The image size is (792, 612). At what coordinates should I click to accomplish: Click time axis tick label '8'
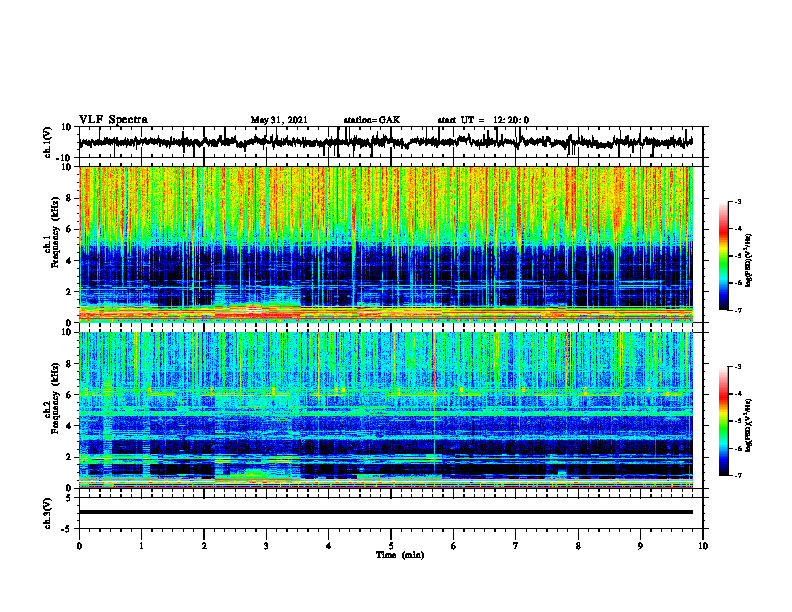(578, 546)
